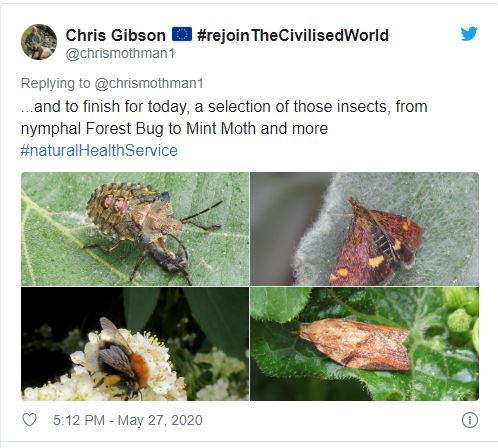Click the @chrismothman1 reply mention
Image resolution: width=498 pixels, height=448 pixels.
coord(149,83)
